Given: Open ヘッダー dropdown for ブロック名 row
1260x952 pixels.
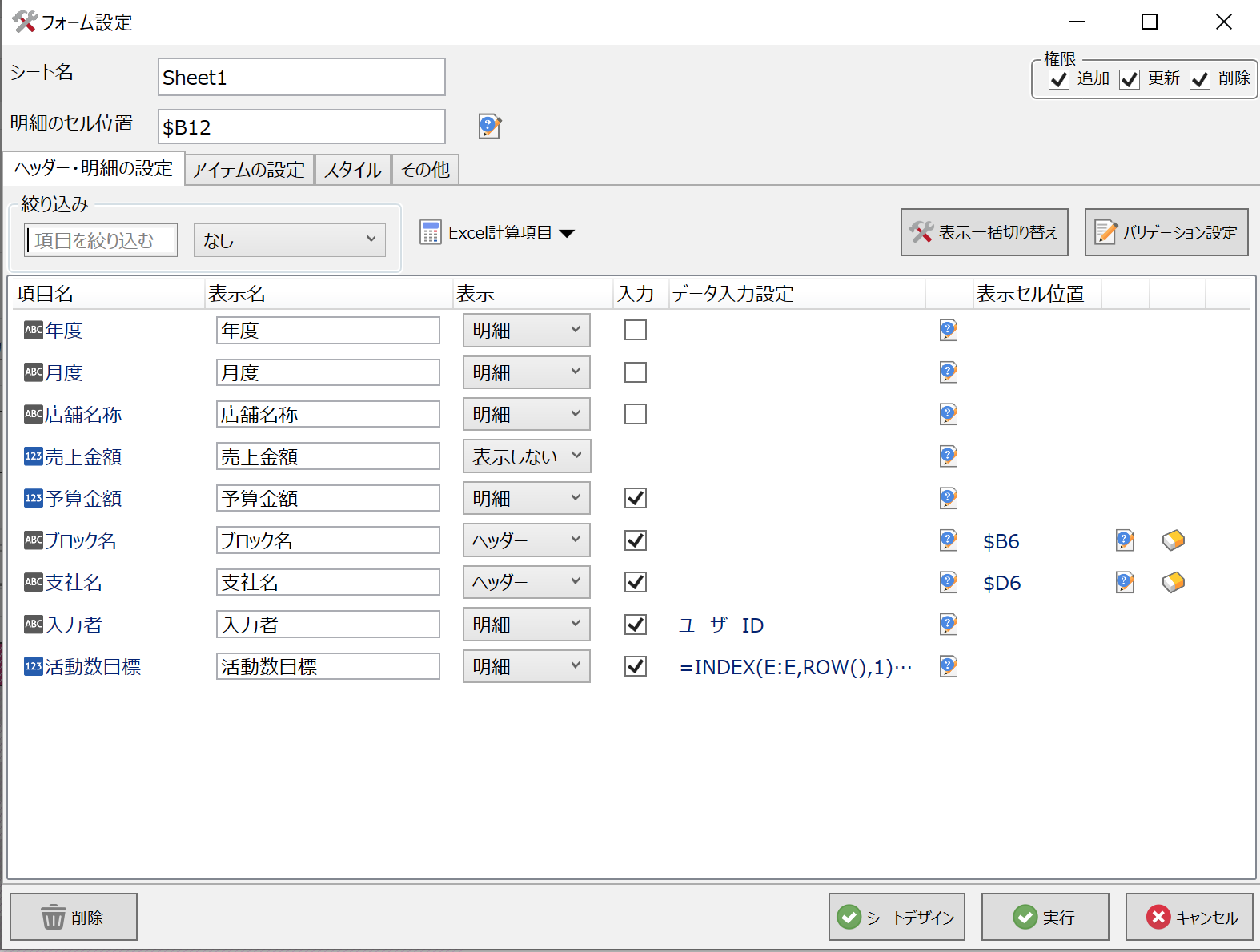Looking at the screenshot, I should pyautogui.click(x=527, y=540).
